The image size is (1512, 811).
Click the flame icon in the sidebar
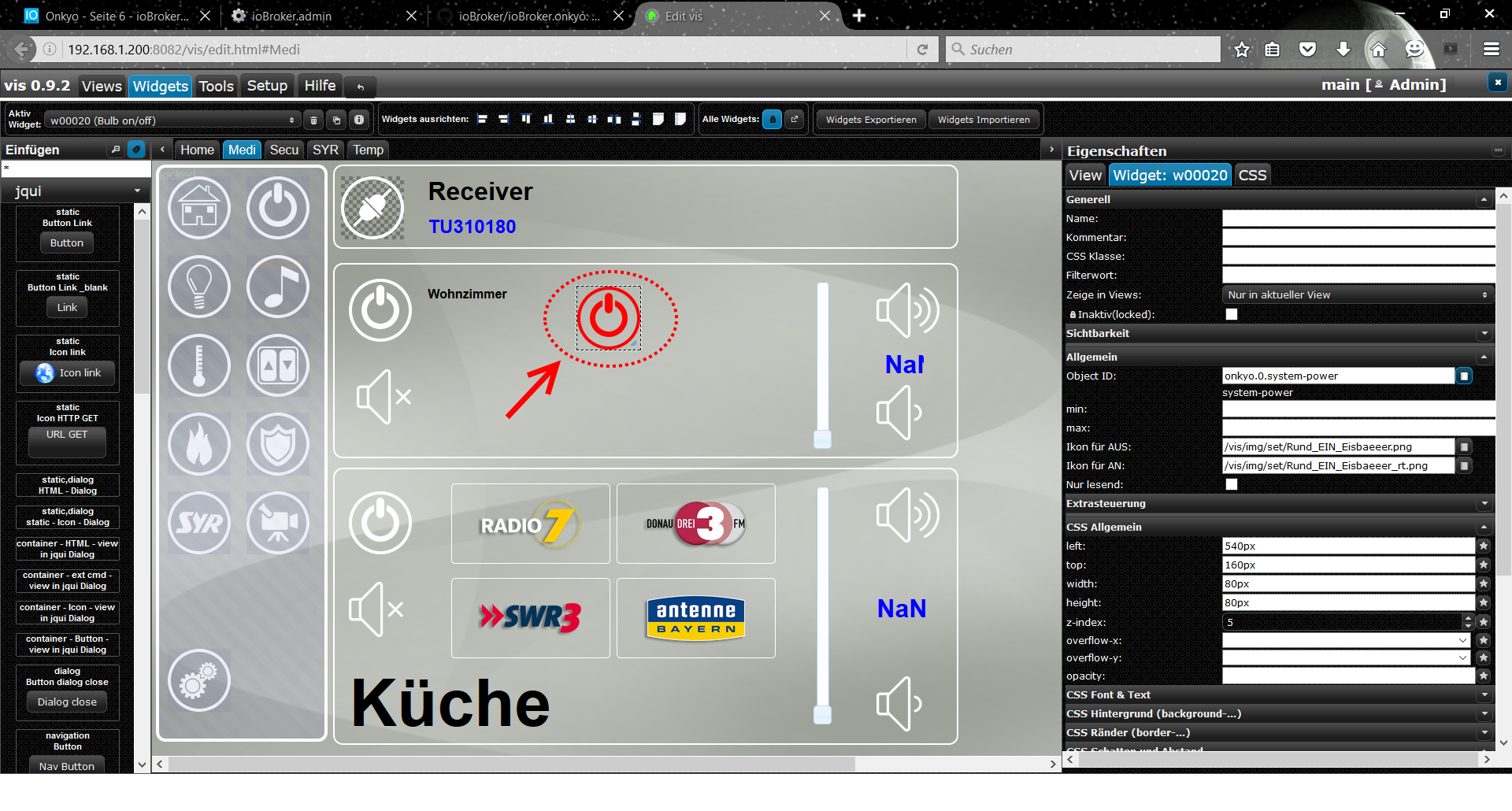pyautogui.click(x=199, y=444)
